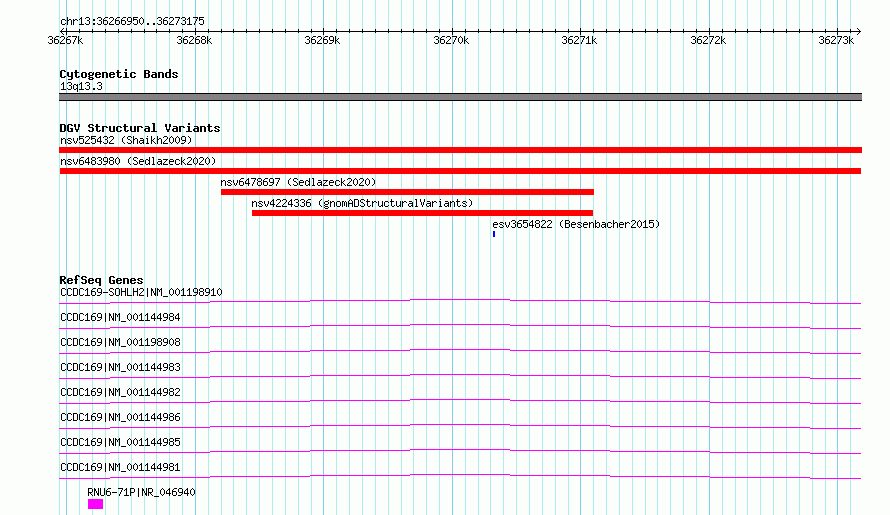Click the 36271k ruler tick label
Image resolution: width=890 pixels, height=515 pixels.
pos(580,40)
